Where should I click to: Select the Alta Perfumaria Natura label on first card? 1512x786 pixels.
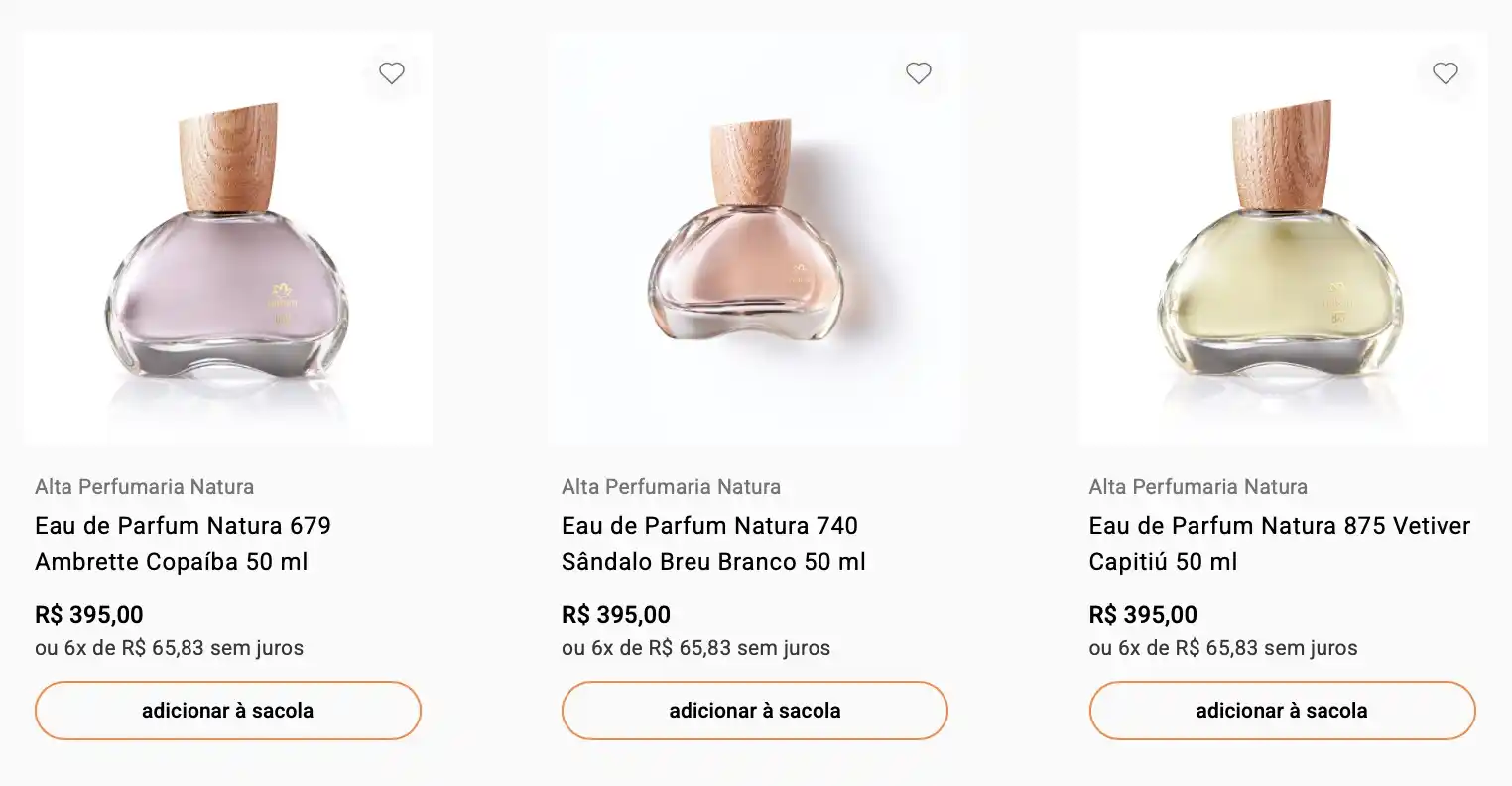144,487
